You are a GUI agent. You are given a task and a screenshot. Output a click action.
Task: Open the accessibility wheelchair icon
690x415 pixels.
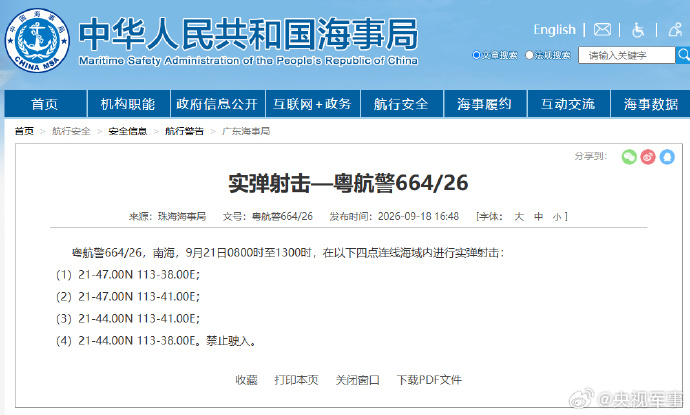[x=638, y=30]
